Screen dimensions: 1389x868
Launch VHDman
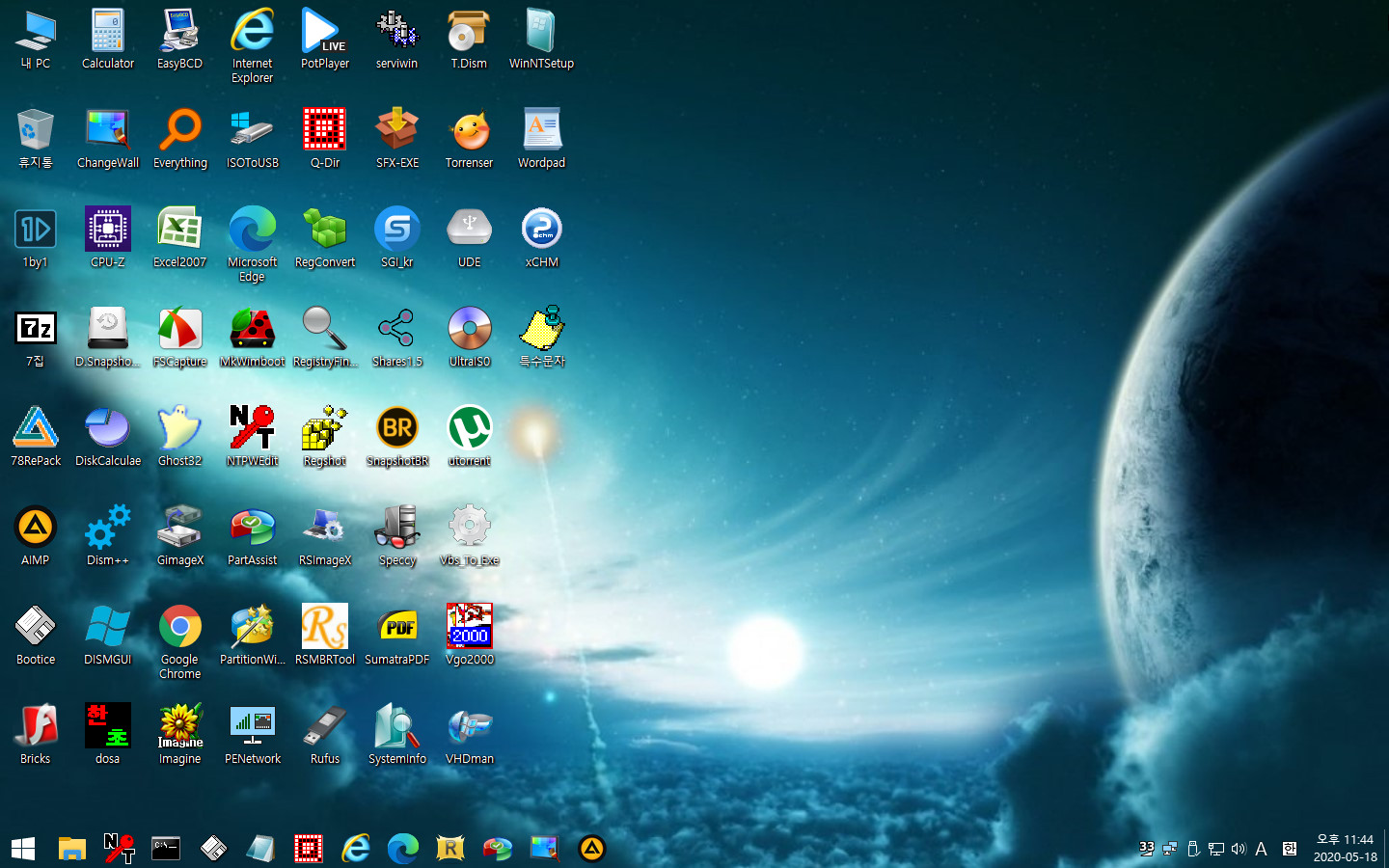(x=470, y=735)
